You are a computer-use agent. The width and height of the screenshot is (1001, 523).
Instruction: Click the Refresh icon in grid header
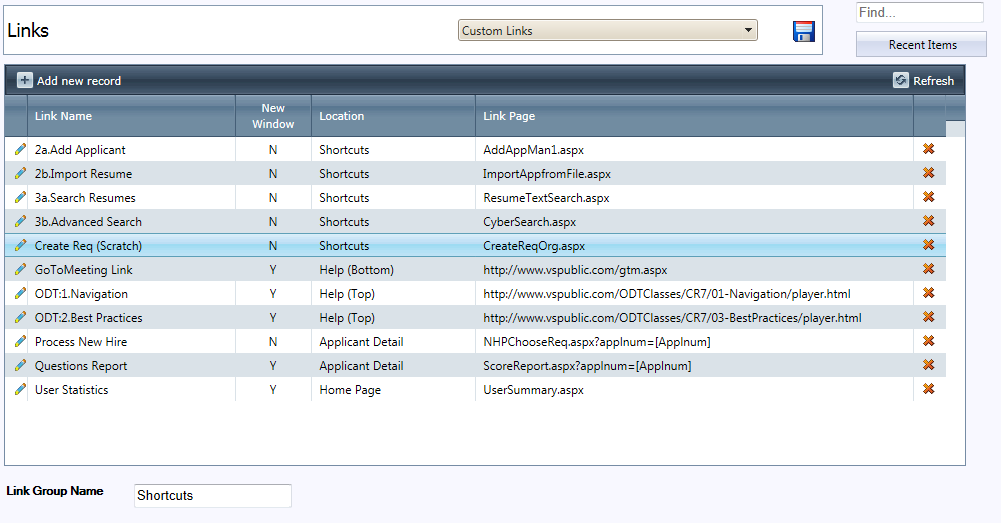tap(901, 81)
